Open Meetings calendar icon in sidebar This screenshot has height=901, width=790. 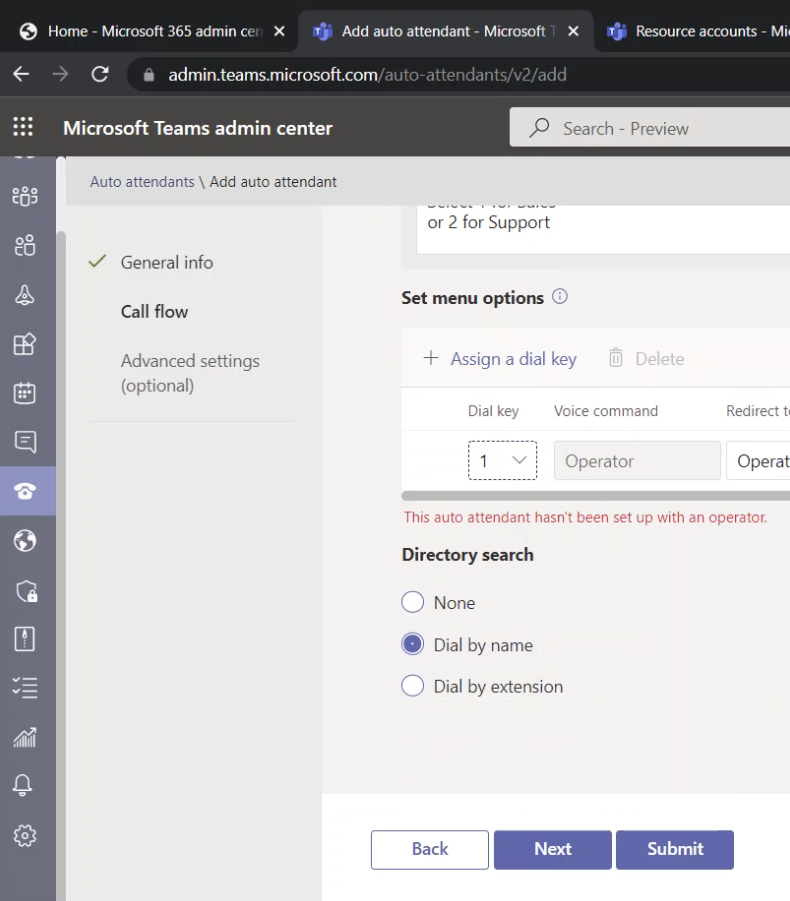coord(25,392)
